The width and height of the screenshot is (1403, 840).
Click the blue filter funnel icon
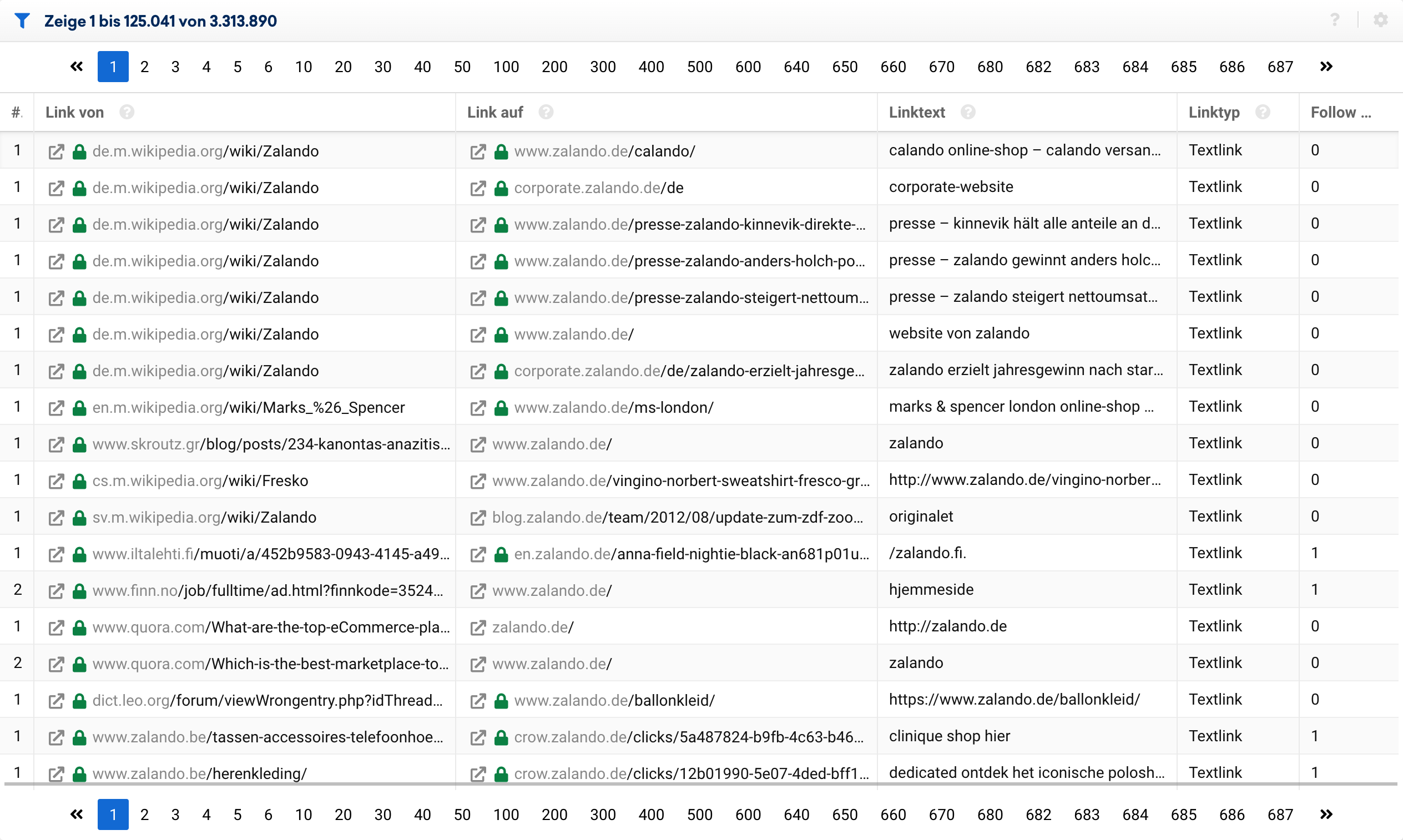(x=22, y=21)
